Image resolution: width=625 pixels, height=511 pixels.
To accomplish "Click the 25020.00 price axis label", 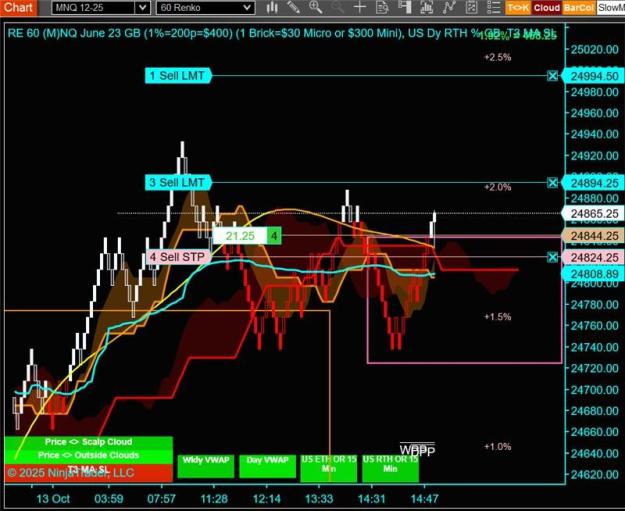I will pos(594,50).
